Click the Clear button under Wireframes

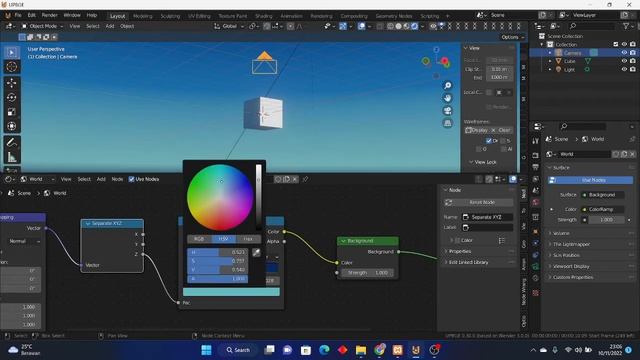pos(501,130)
